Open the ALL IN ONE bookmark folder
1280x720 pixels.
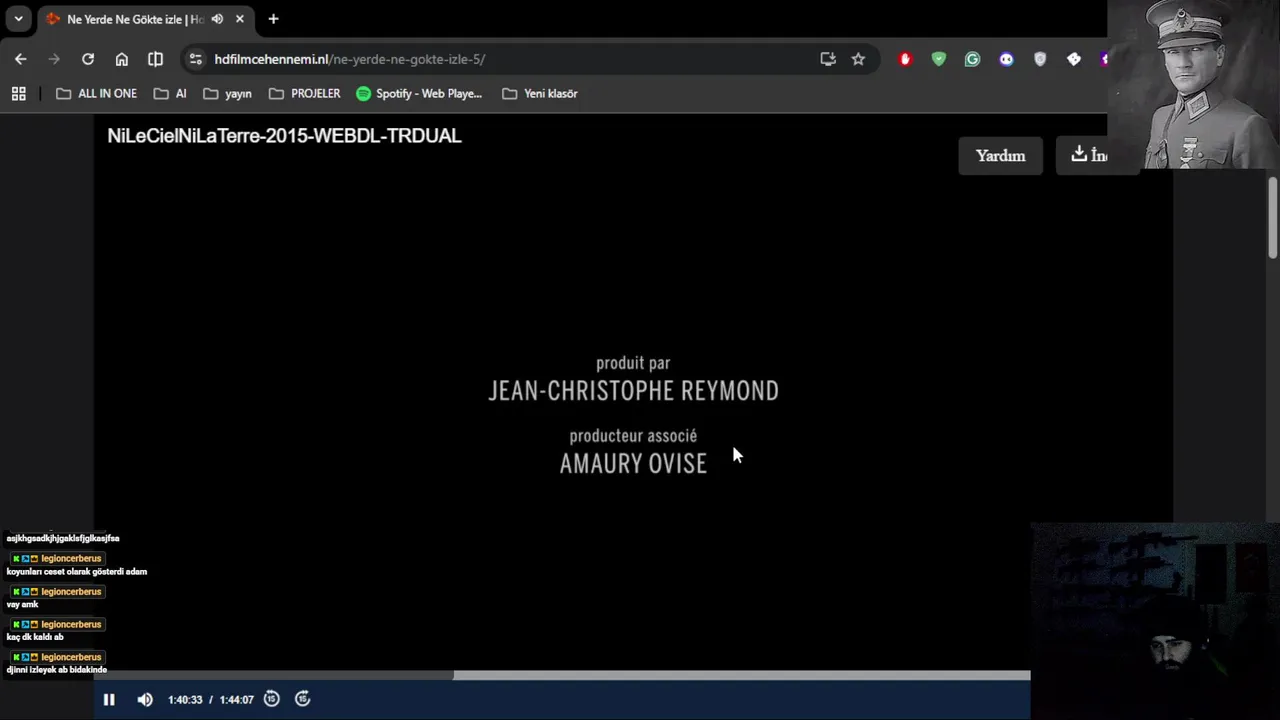pyautogui.click(x=96, y=93)
